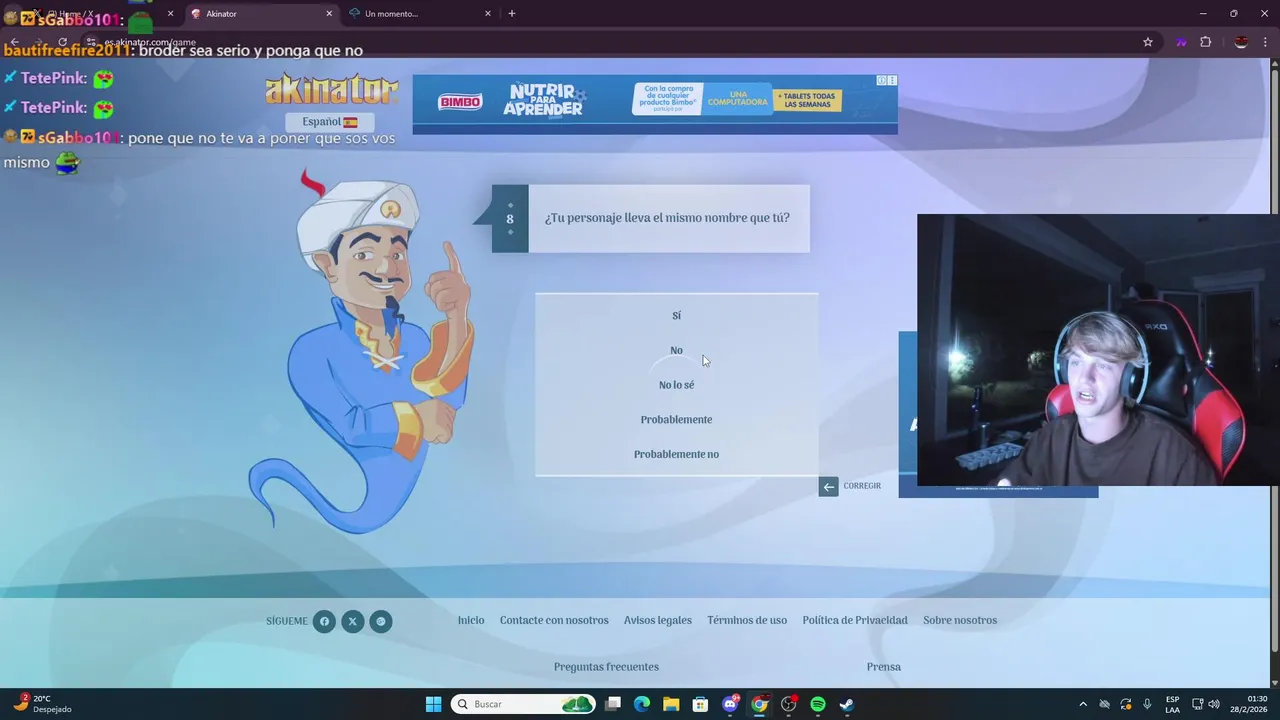Viewport: 1280px width, 720px height.
Task: Open the Windows Start menu
Action: (x=433, y=705)
